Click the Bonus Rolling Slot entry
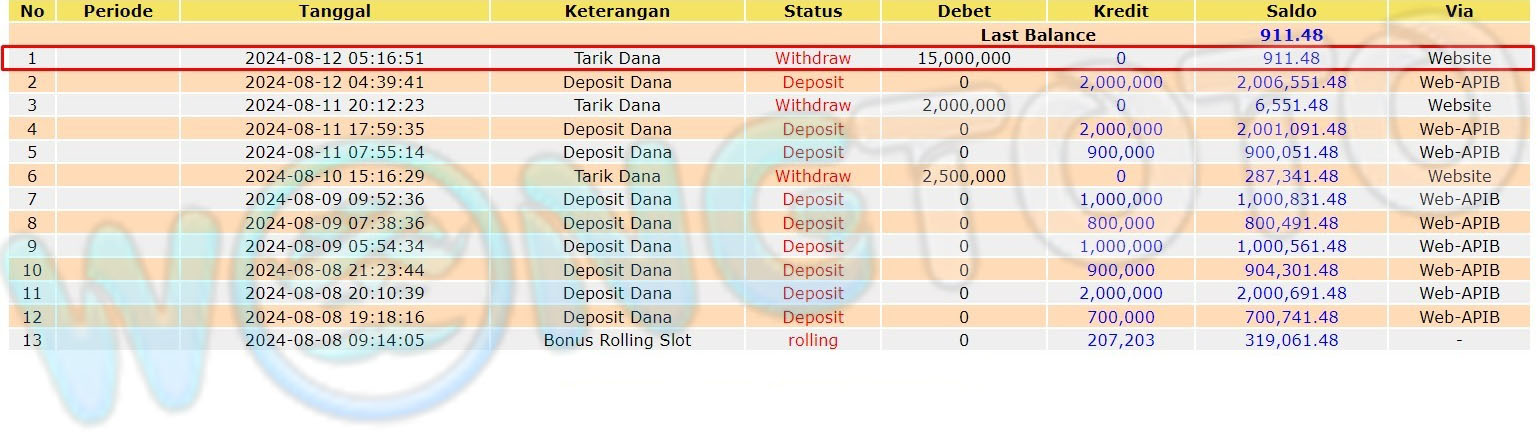Viewport: 1538px width, 435px height. [x=617, y=340]
